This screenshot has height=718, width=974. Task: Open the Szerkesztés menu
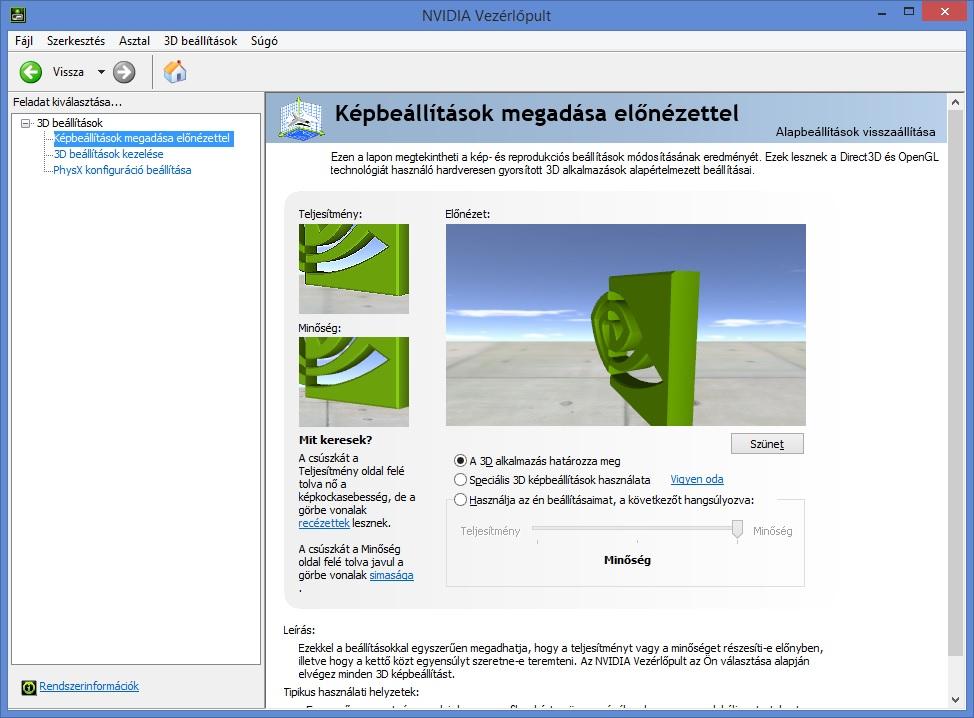pyautogui.click(x=76, y=41)
